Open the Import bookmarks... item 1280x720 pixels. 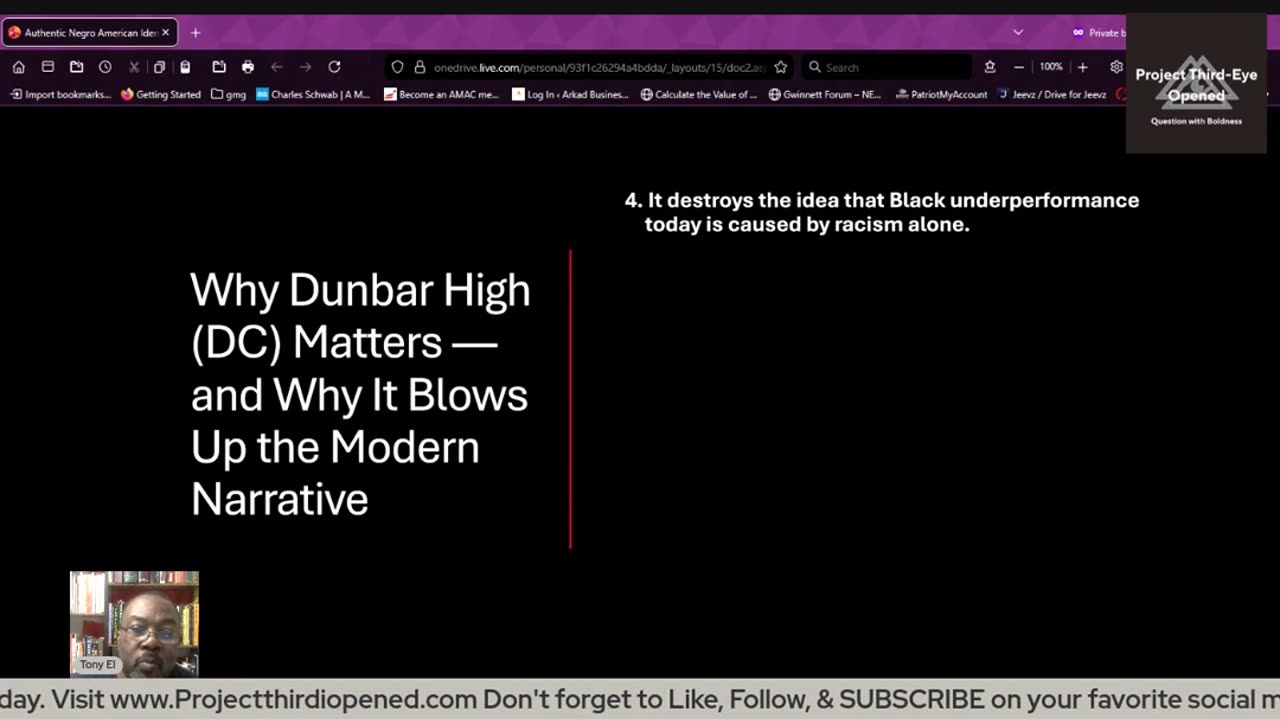click(61, 94)
